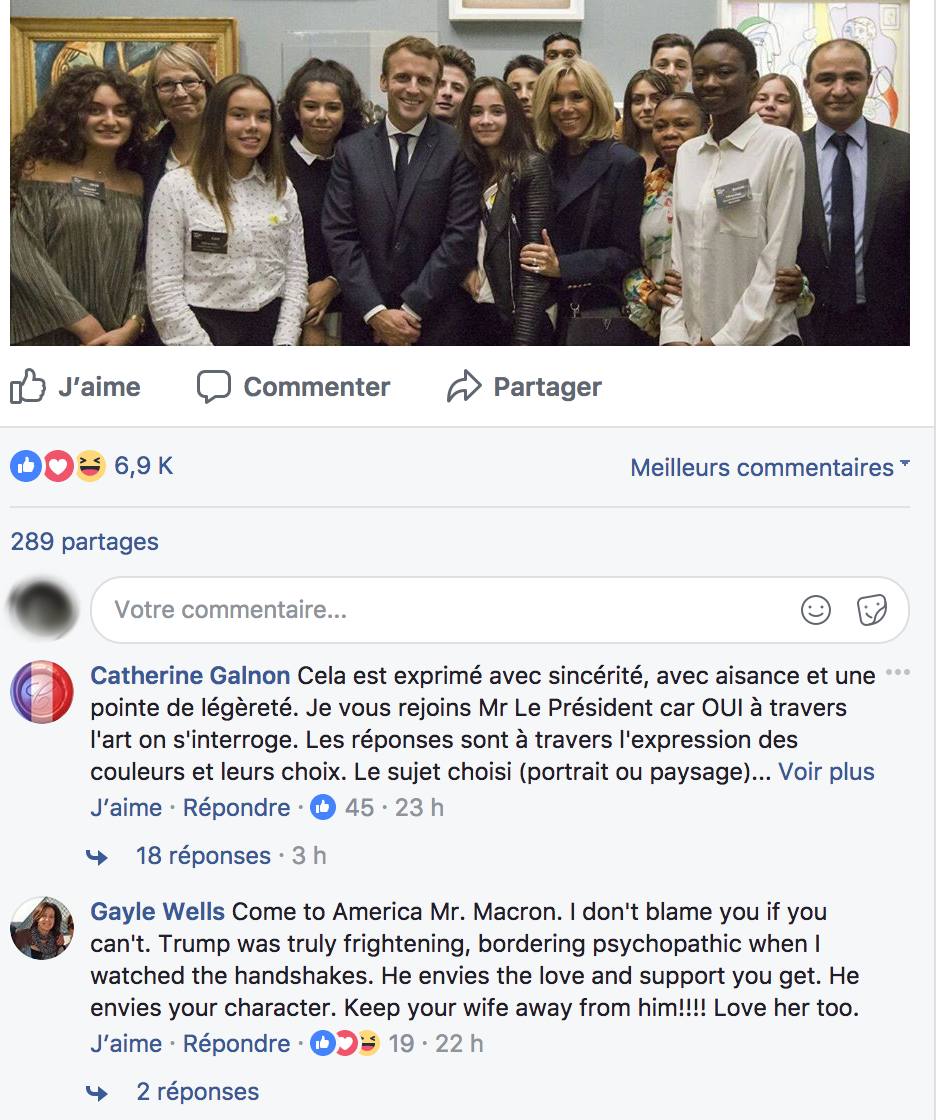Open options menu on Catherine Galnon's comment

(898, 672)
